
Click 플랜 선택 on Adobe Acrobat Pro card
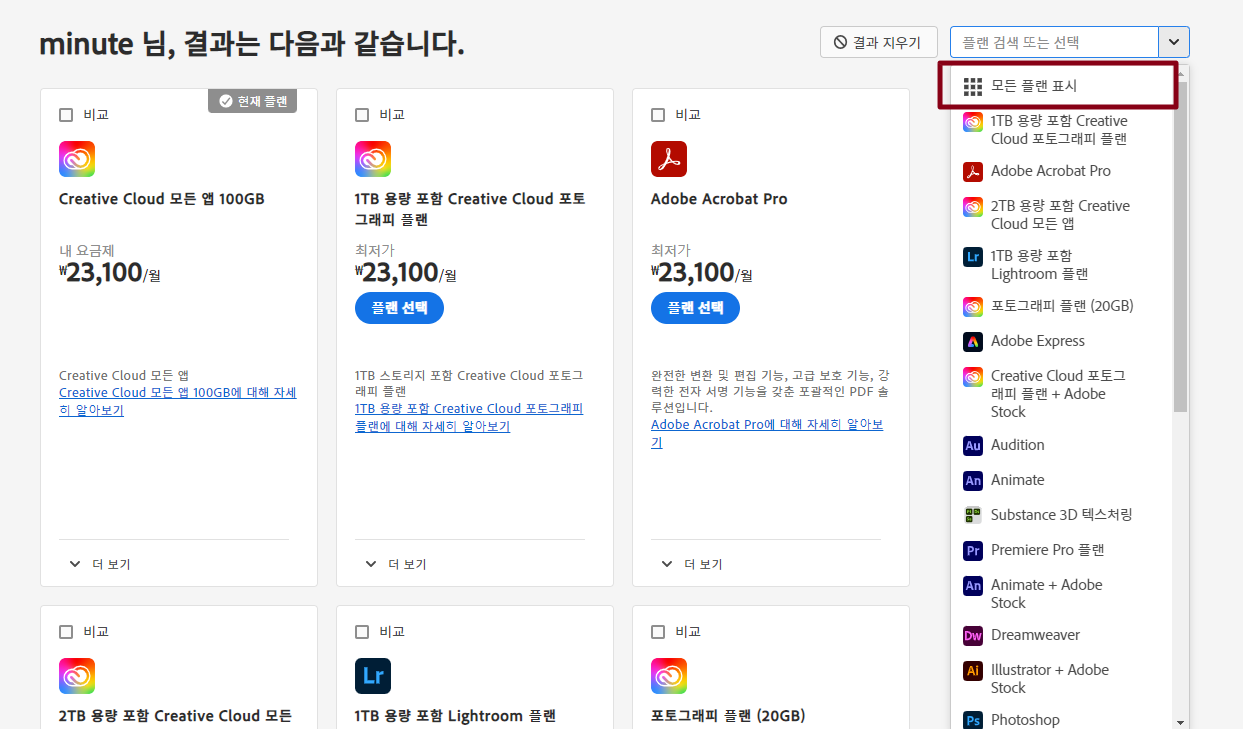pos(695,308)
